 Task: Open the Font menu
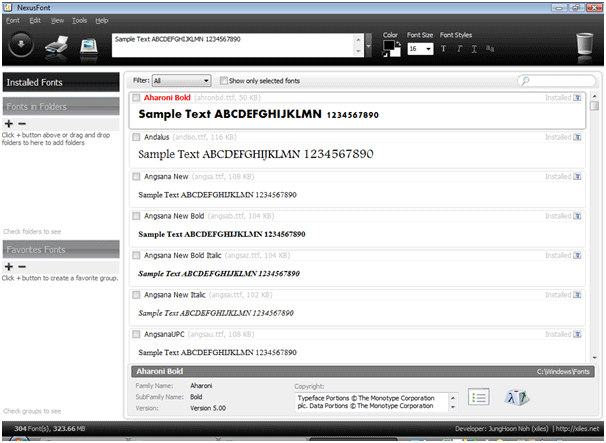click(x=13, y=20)
